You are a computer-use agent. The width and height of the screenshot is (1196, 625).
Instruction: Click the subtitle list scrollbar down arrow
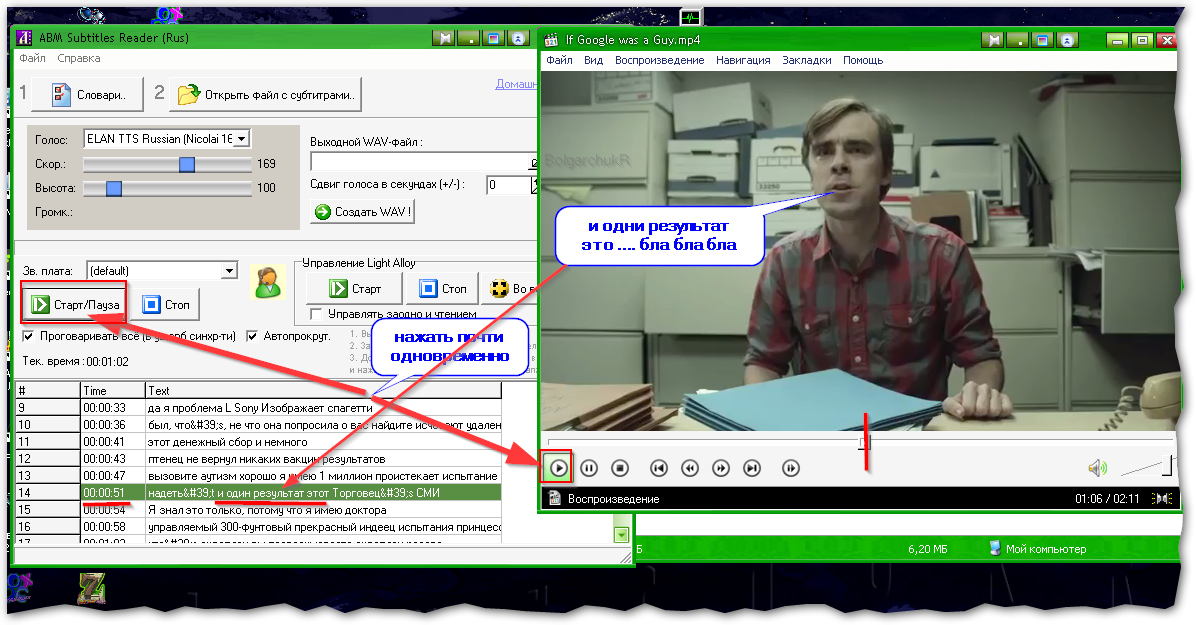coord(622,535)
